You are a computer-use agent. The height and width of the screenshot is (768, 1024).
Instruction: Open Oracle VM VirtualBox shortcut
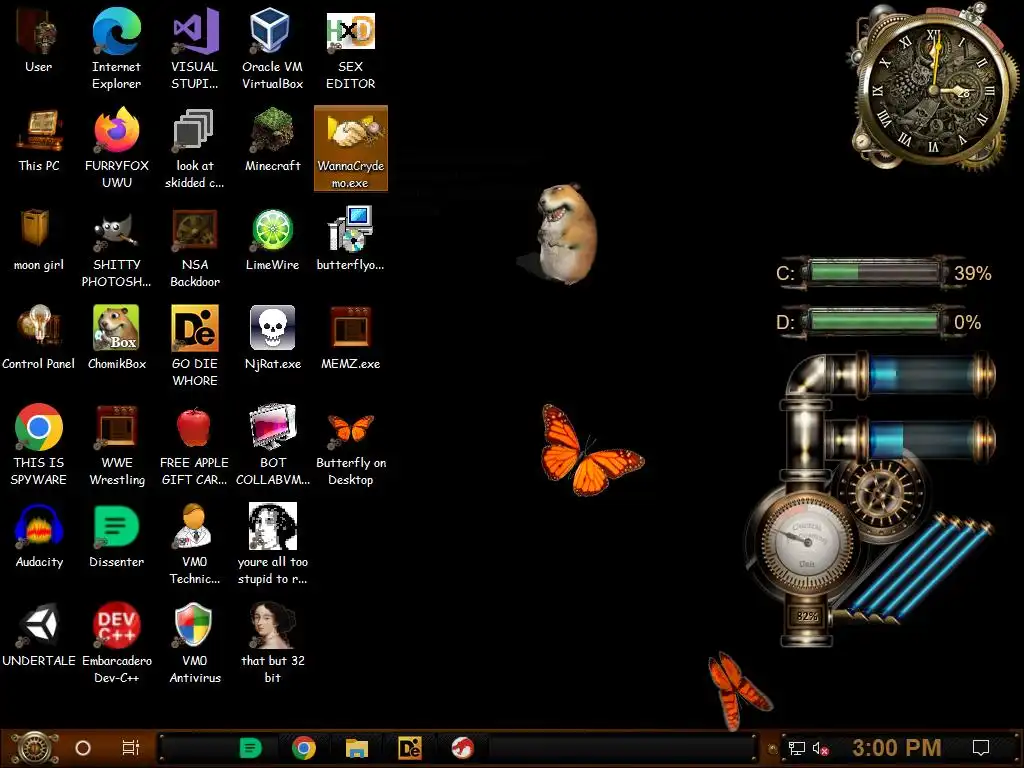272,49
